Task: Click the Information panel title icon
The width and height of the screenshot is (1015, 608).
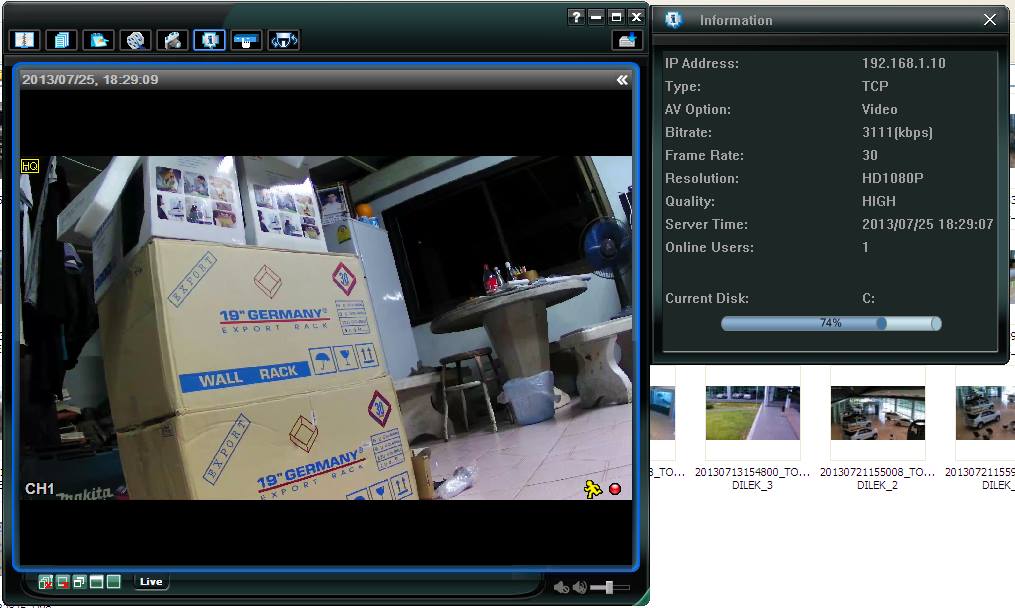Action: 674,20
